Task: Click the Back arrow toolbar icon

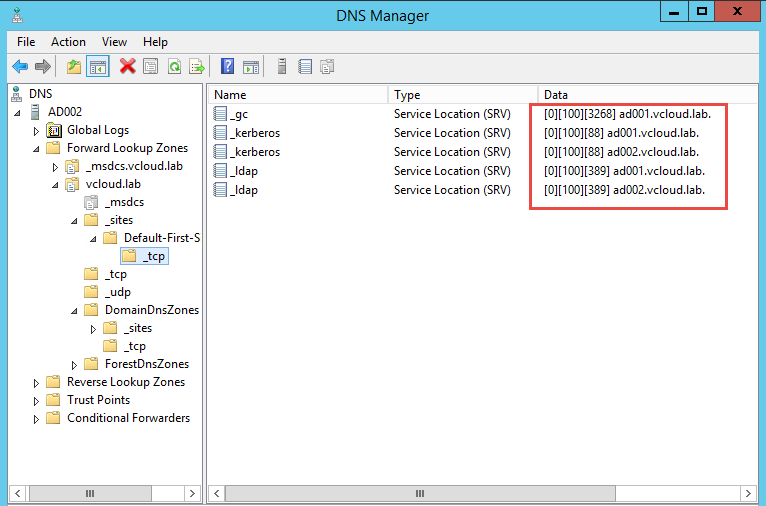Action: click(x=20, y=66)
